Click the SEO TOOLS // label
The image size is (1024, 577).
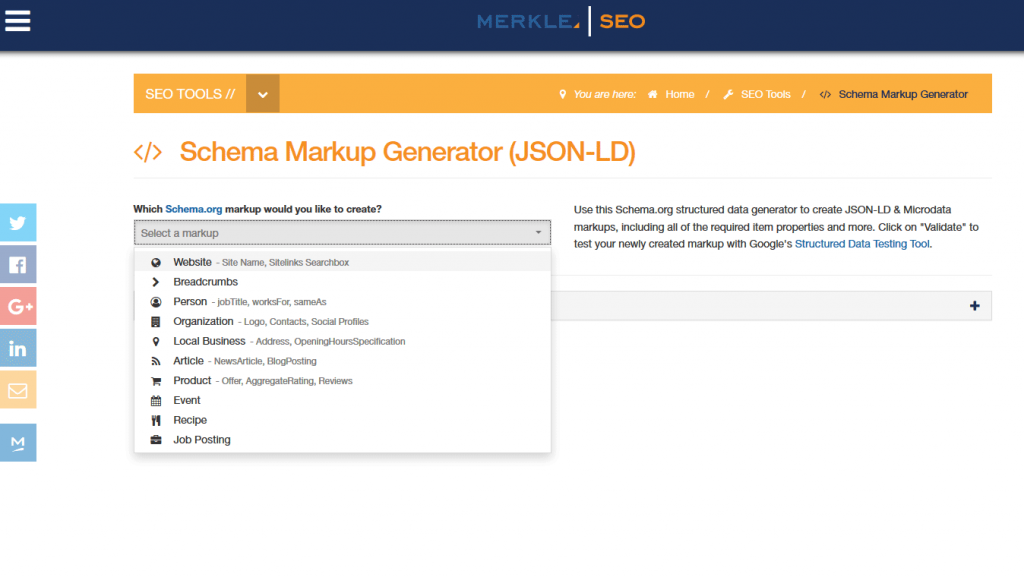(190, 94)
